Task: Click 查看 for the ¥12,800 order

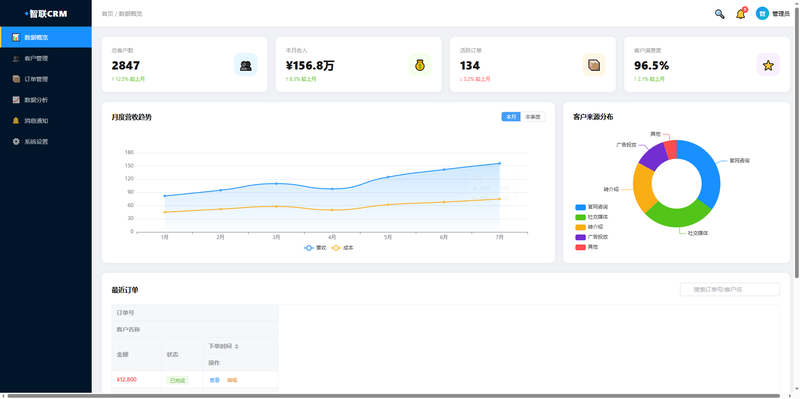Action: pos(214,380)
